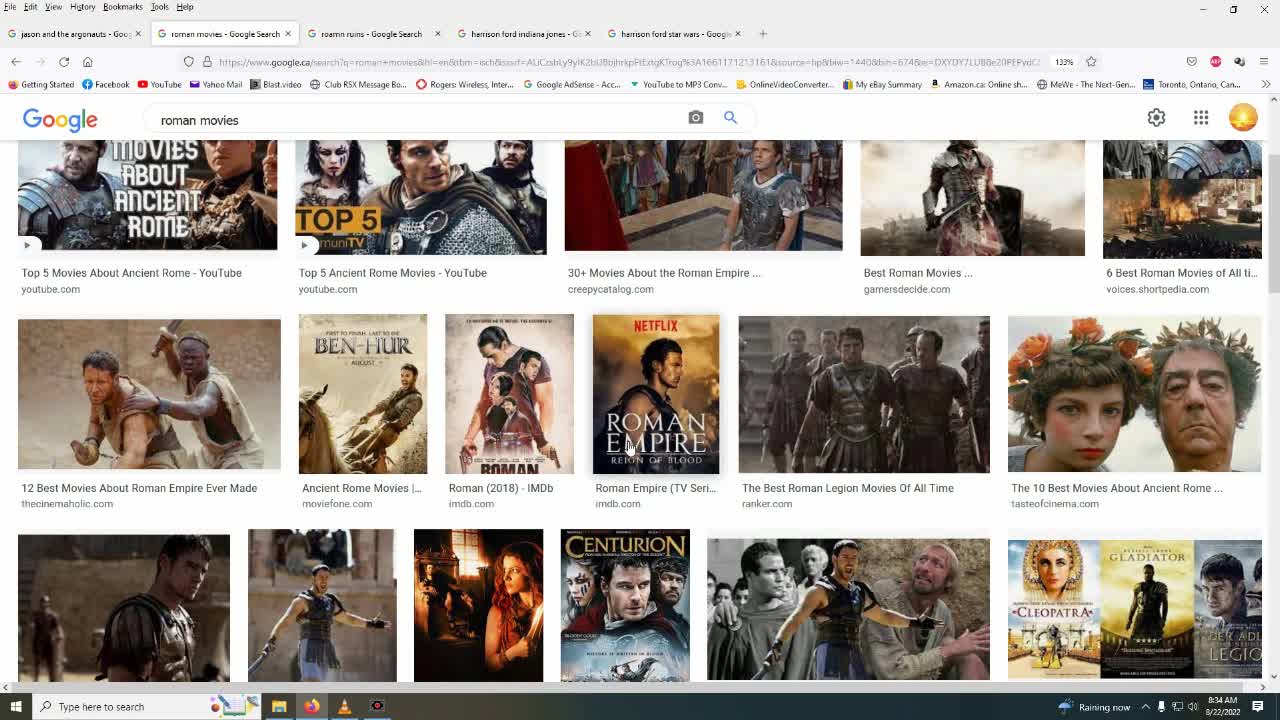Show hidden system tray icons
The height and width of the screenshot is (720, 1280).
(1146, 707)
